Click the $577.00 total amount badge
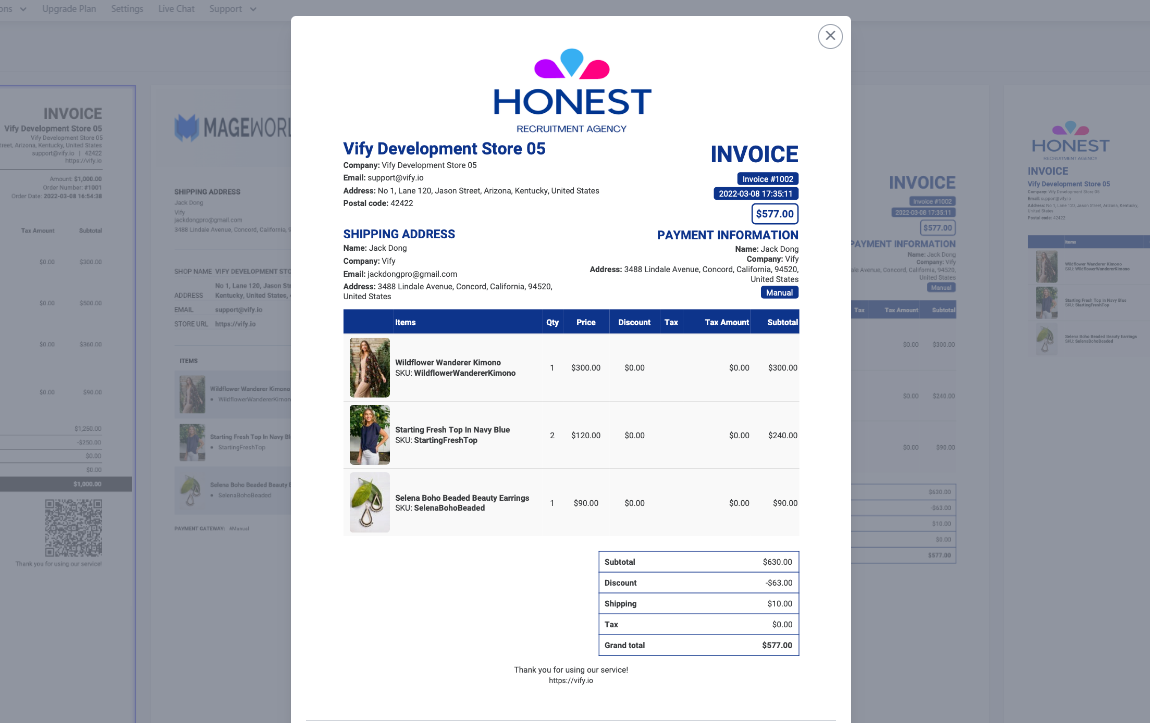This screenshot has height=723, width=1150. [x=774, y=214]
